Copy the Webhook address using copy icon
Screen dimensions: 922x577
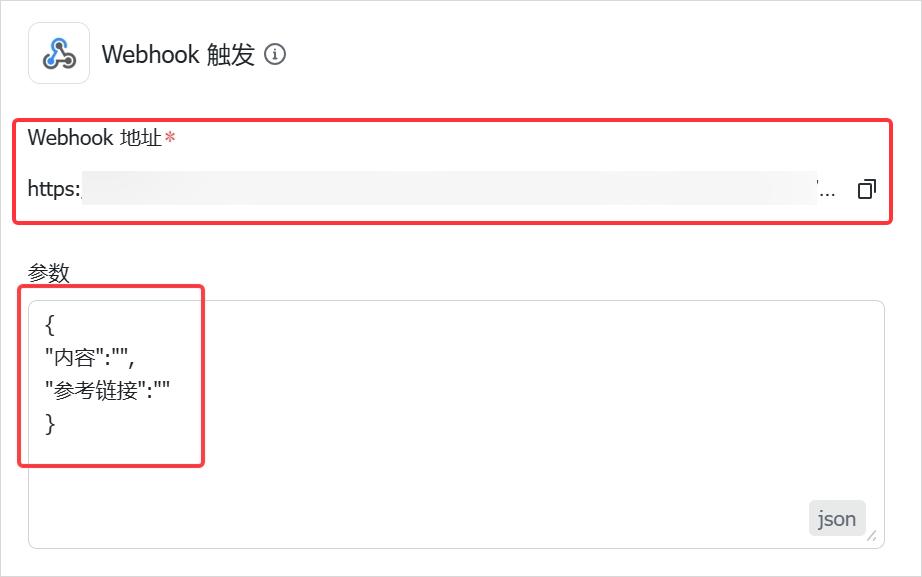[867, 188]
